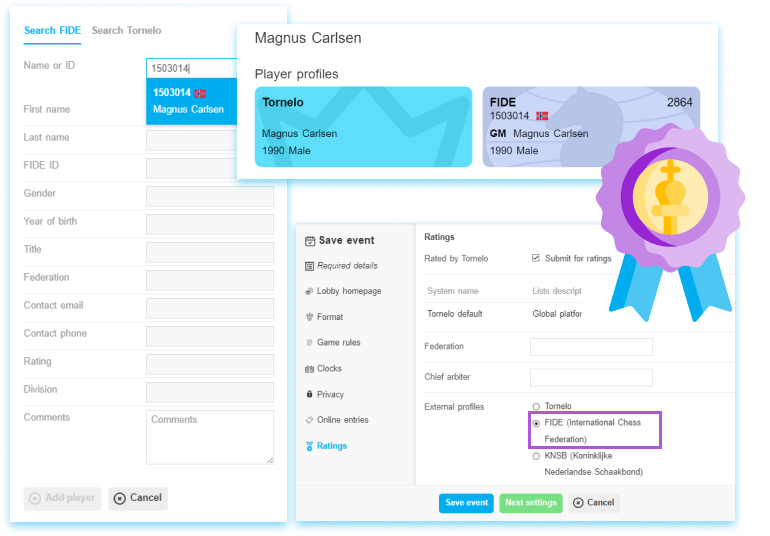Focus the Gender field
Viewport: 770px width, 536px height.
210,197
